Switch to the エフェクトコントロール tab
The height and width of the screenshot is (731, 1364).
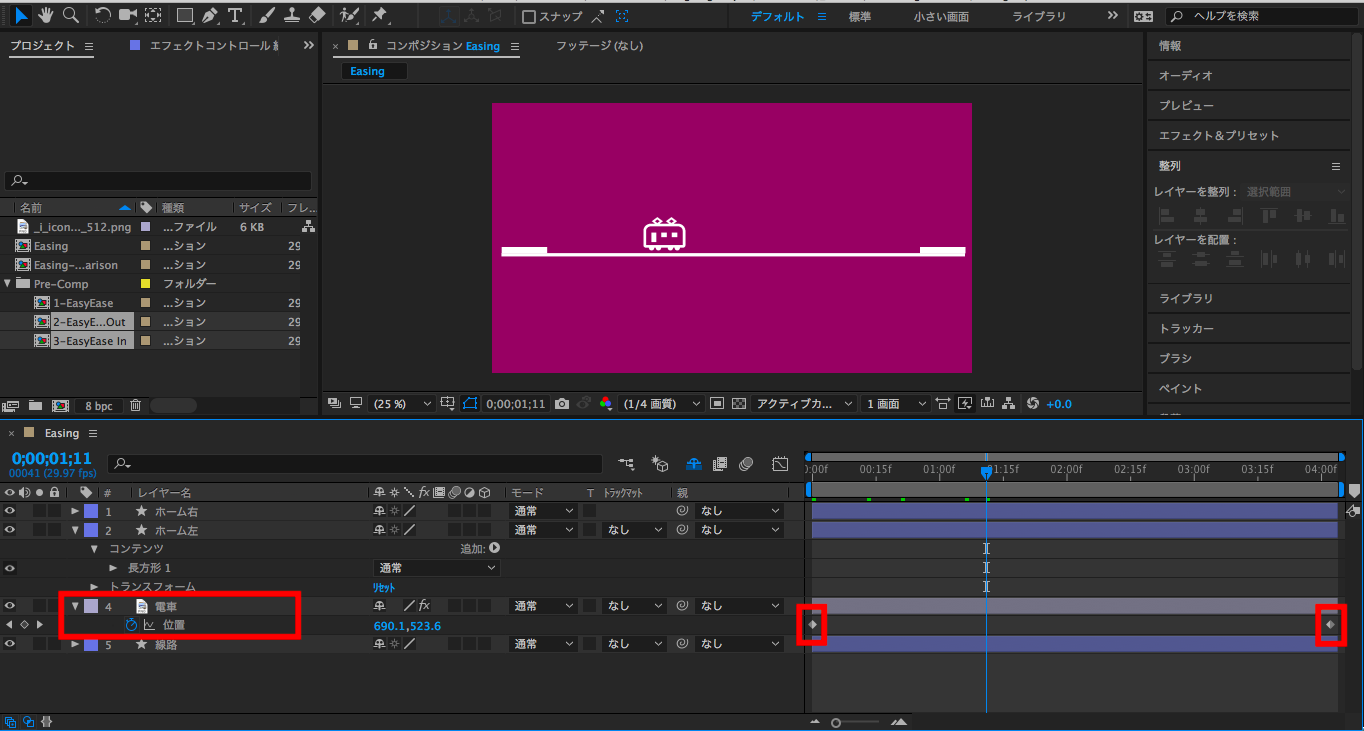(209, 46)
